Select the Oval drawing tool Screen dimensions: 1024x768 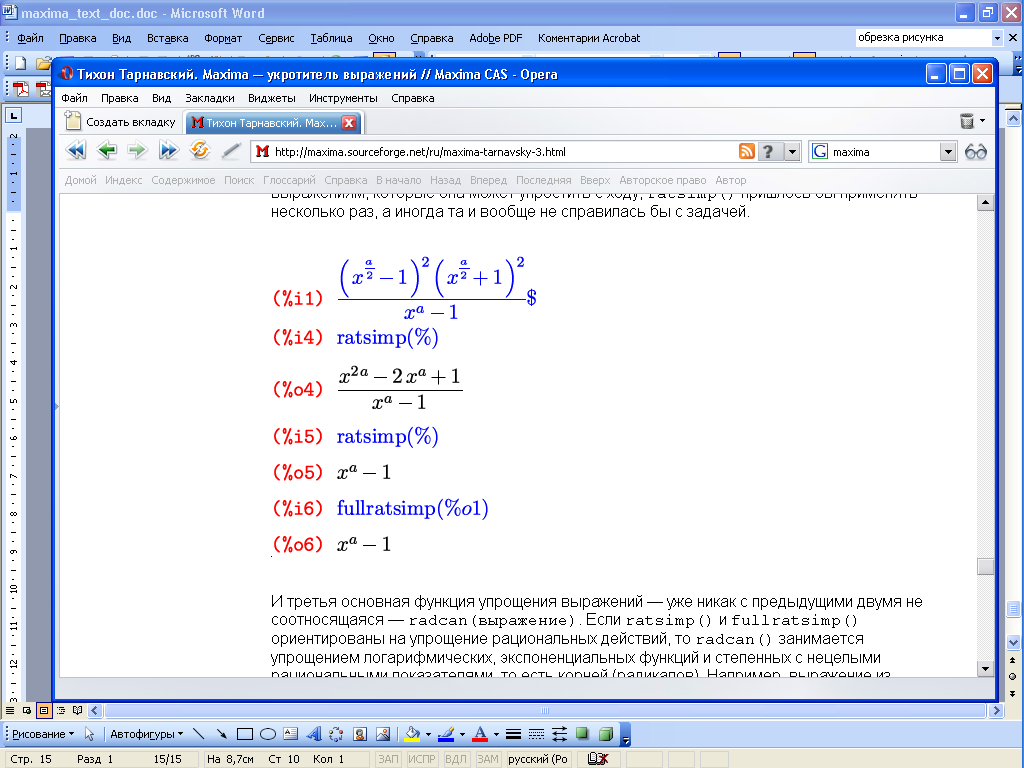[x=268, y=734]
